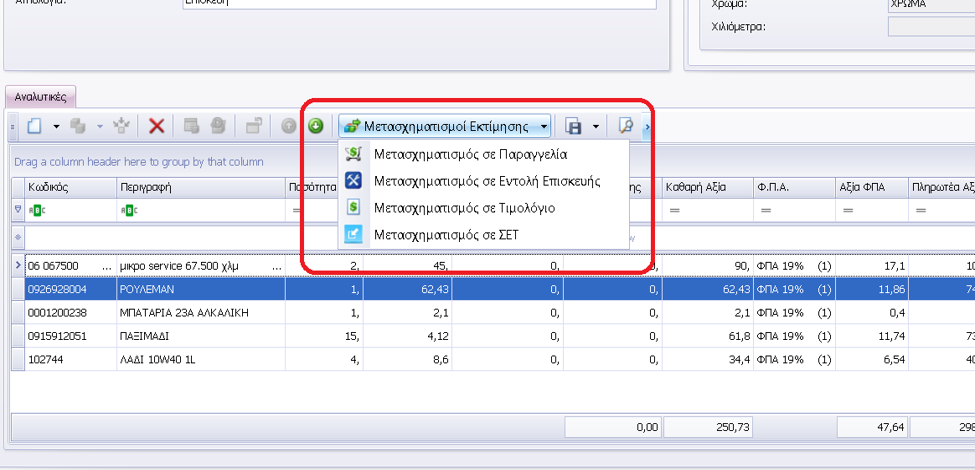Image resolution: width=975 pixels, height=470 pixels.
Task: Click the Περιγραφή filter row cell
Action: tap(200, 211)
